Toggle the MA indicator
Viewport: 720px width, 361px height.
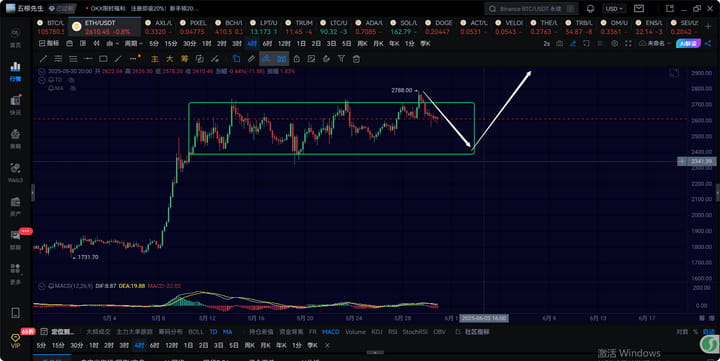pos(227,332)
